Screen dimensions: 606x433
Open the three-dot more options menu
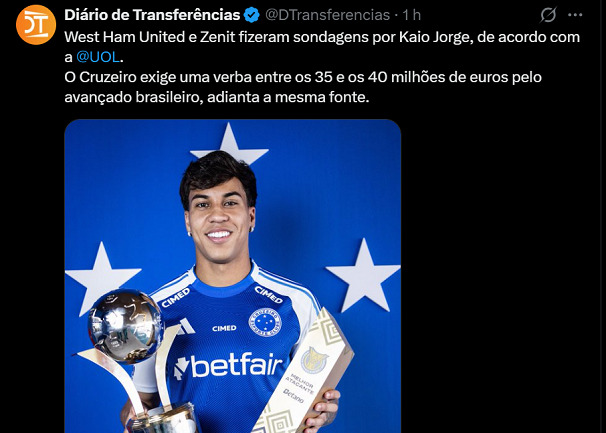tap(575, 15)
